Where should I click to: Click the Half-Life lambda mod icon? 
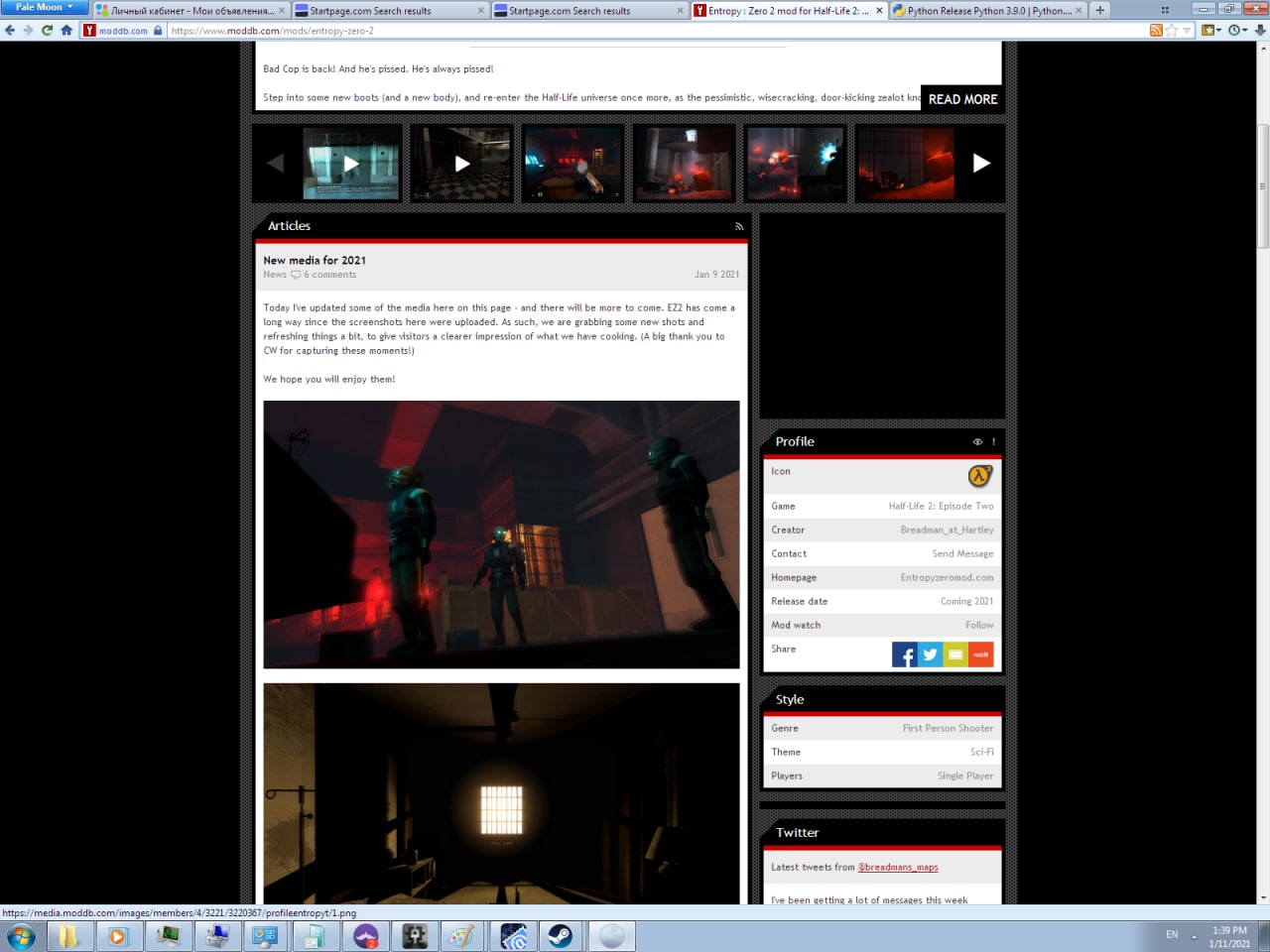pos(979,476)
